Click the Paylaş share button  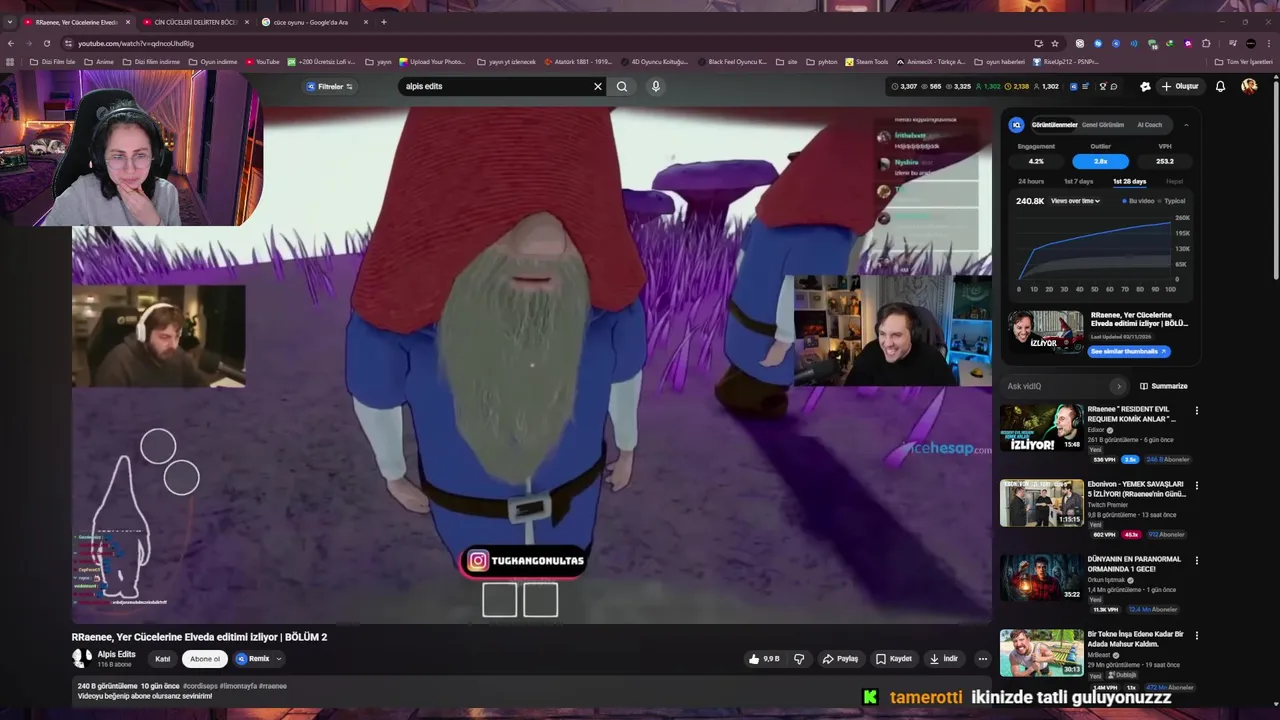pos(840,659)
